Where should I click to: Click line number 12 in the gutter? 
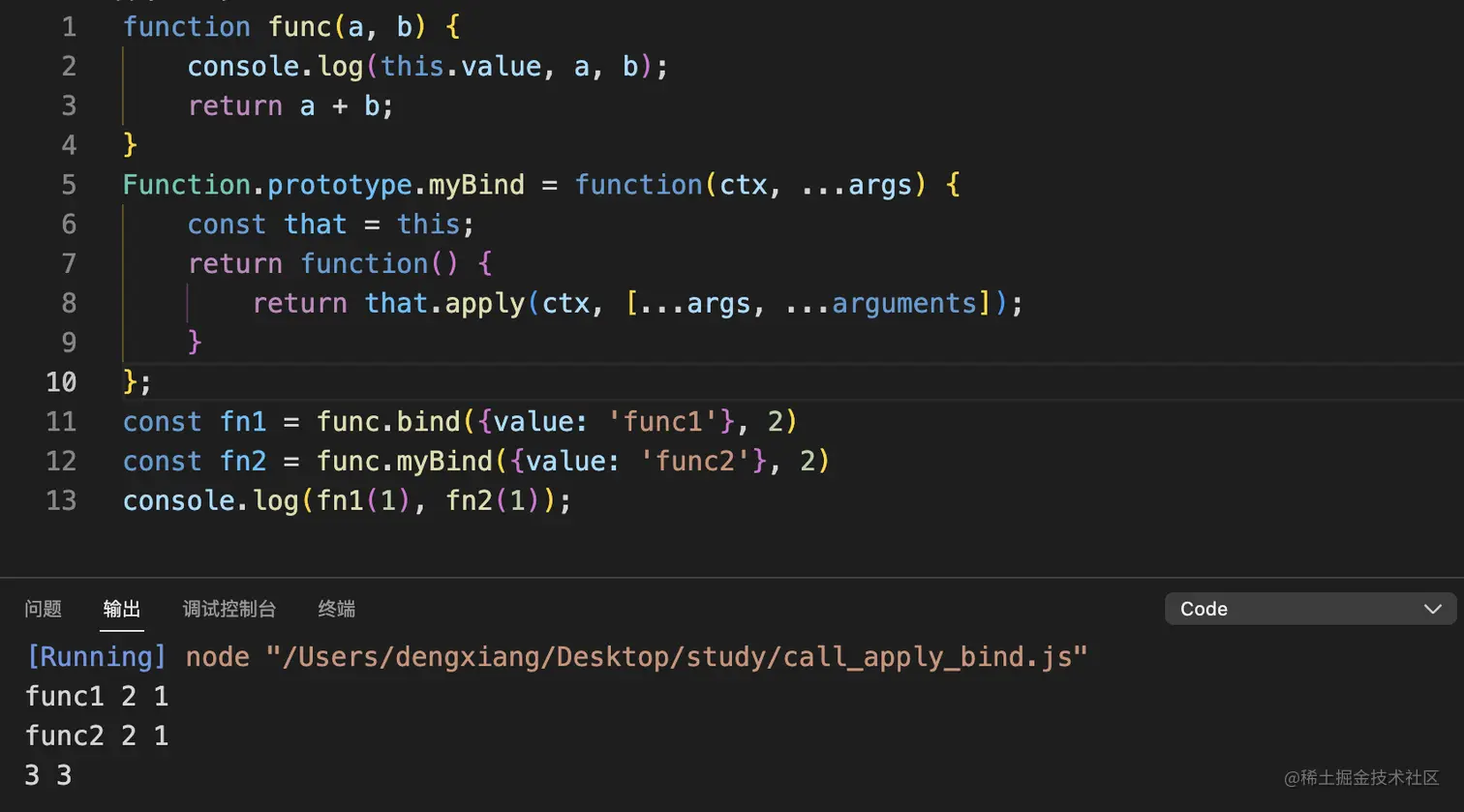(x=61, y=461)
